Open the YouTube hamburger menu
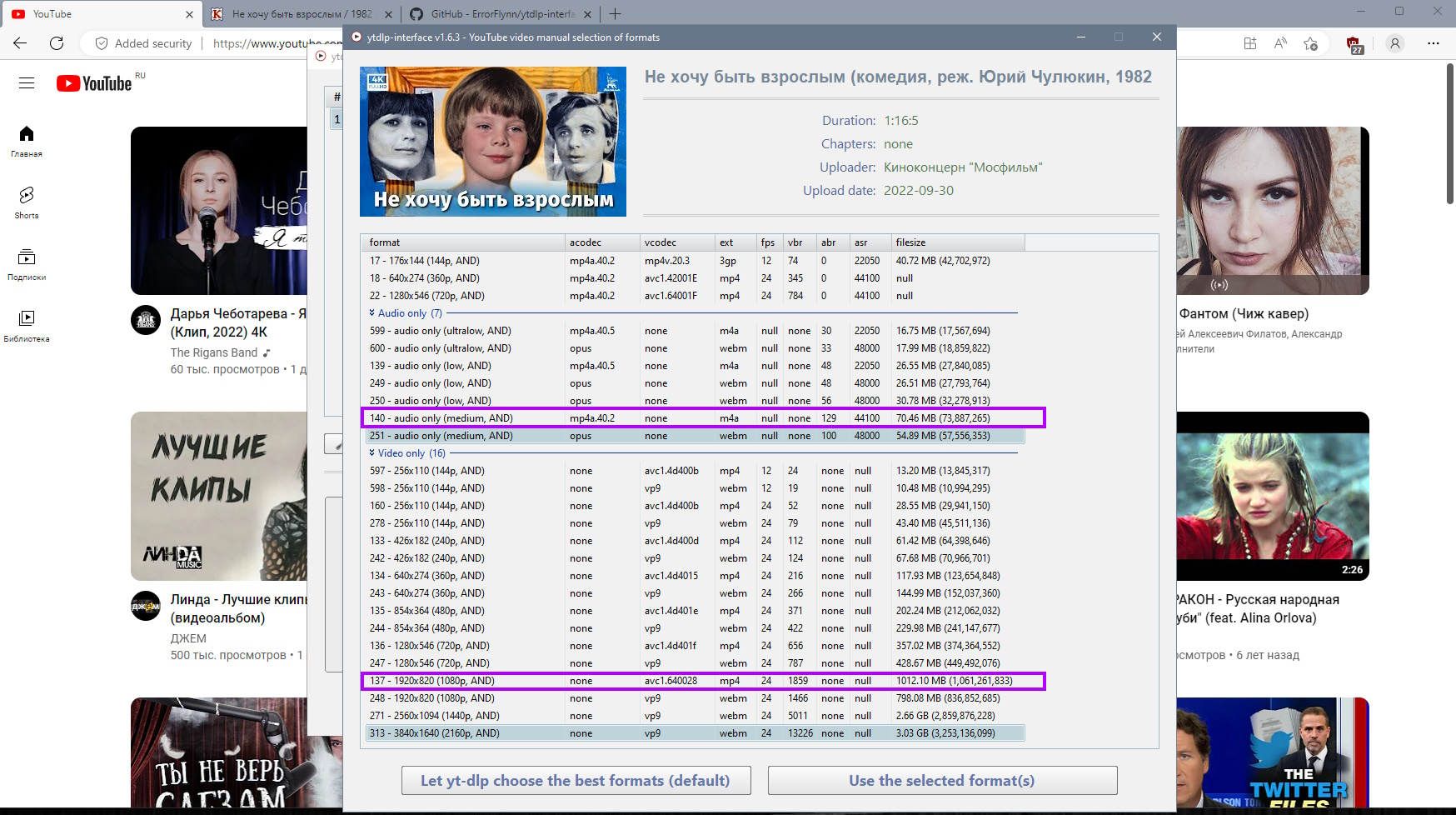The width and height of the screenshot is (1456, 815). coord(27,83)
